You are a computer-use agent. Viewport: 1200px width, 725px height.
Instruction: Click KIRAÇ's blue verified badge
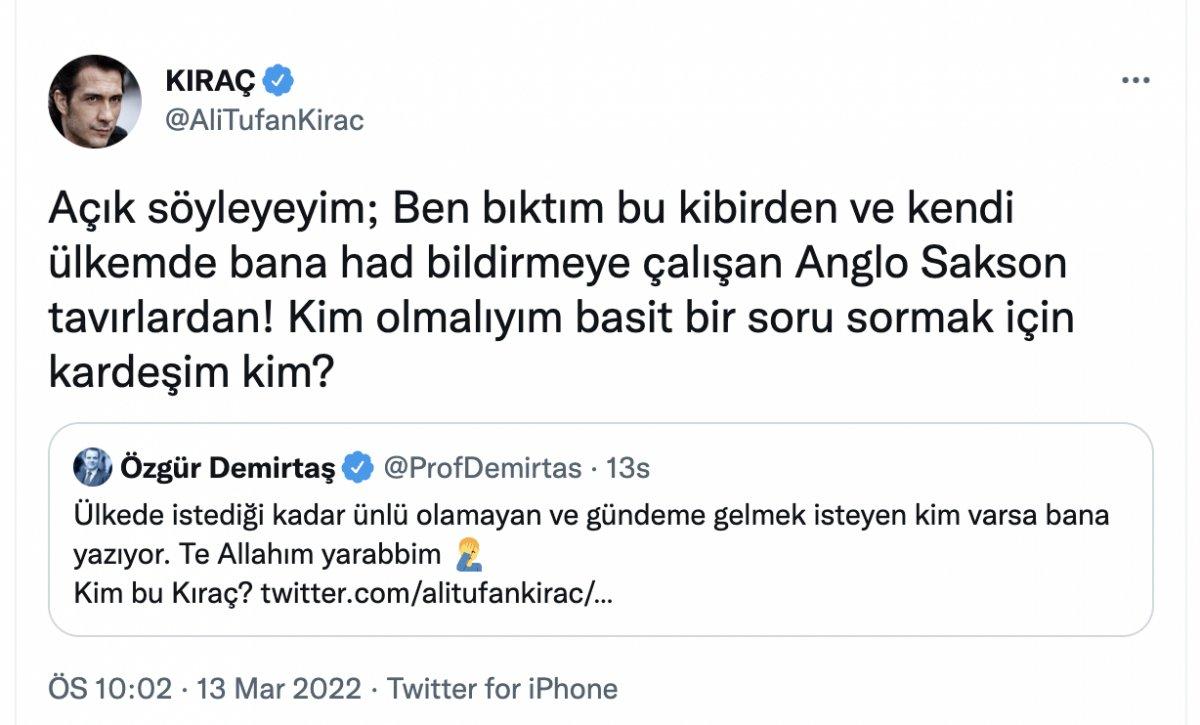point(280,78)
